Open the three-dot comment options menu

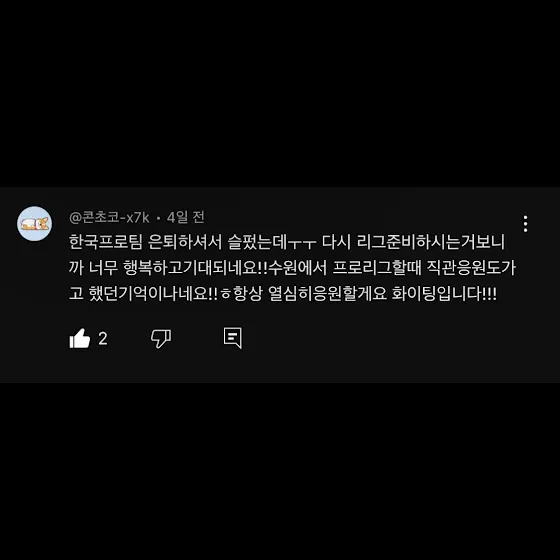click(525, 224)
